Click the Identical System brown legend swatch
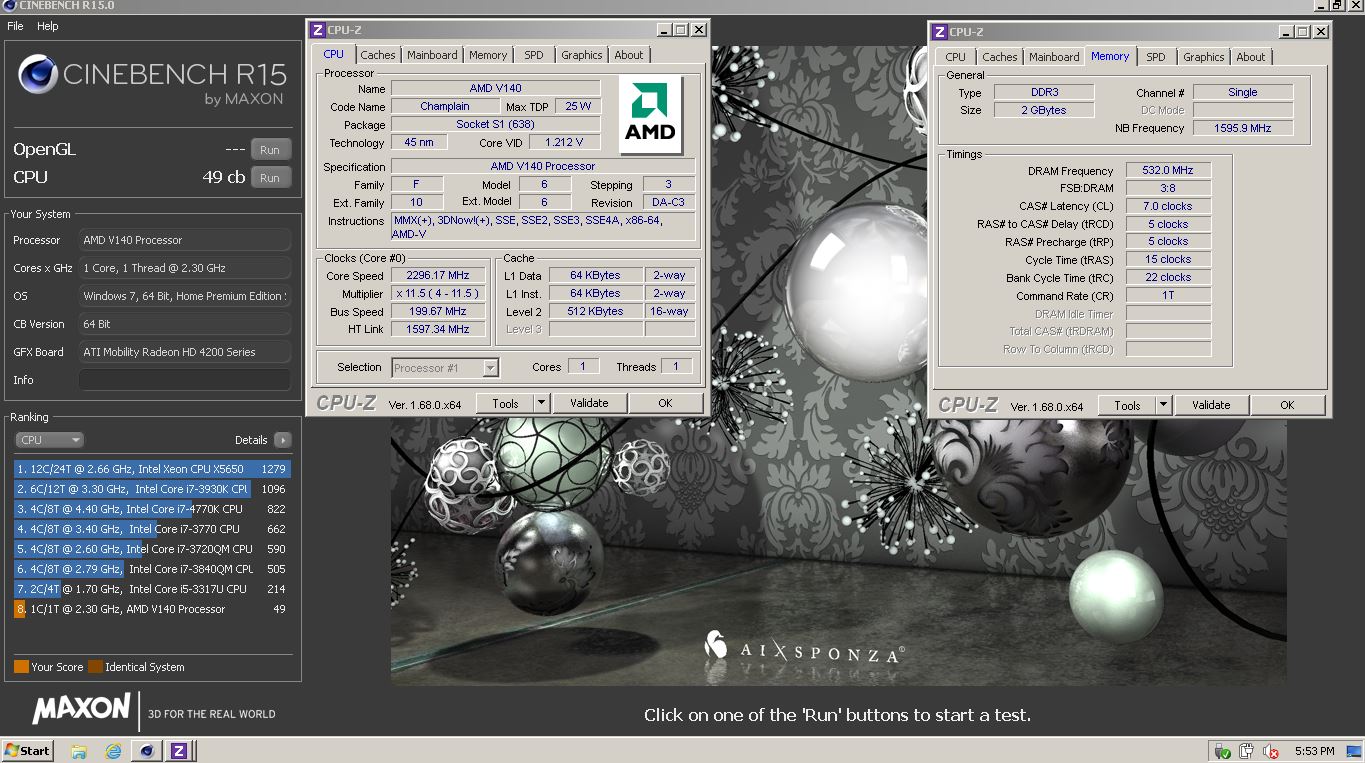This screenshot has width=1365, height=763. [x=95, y=667]
